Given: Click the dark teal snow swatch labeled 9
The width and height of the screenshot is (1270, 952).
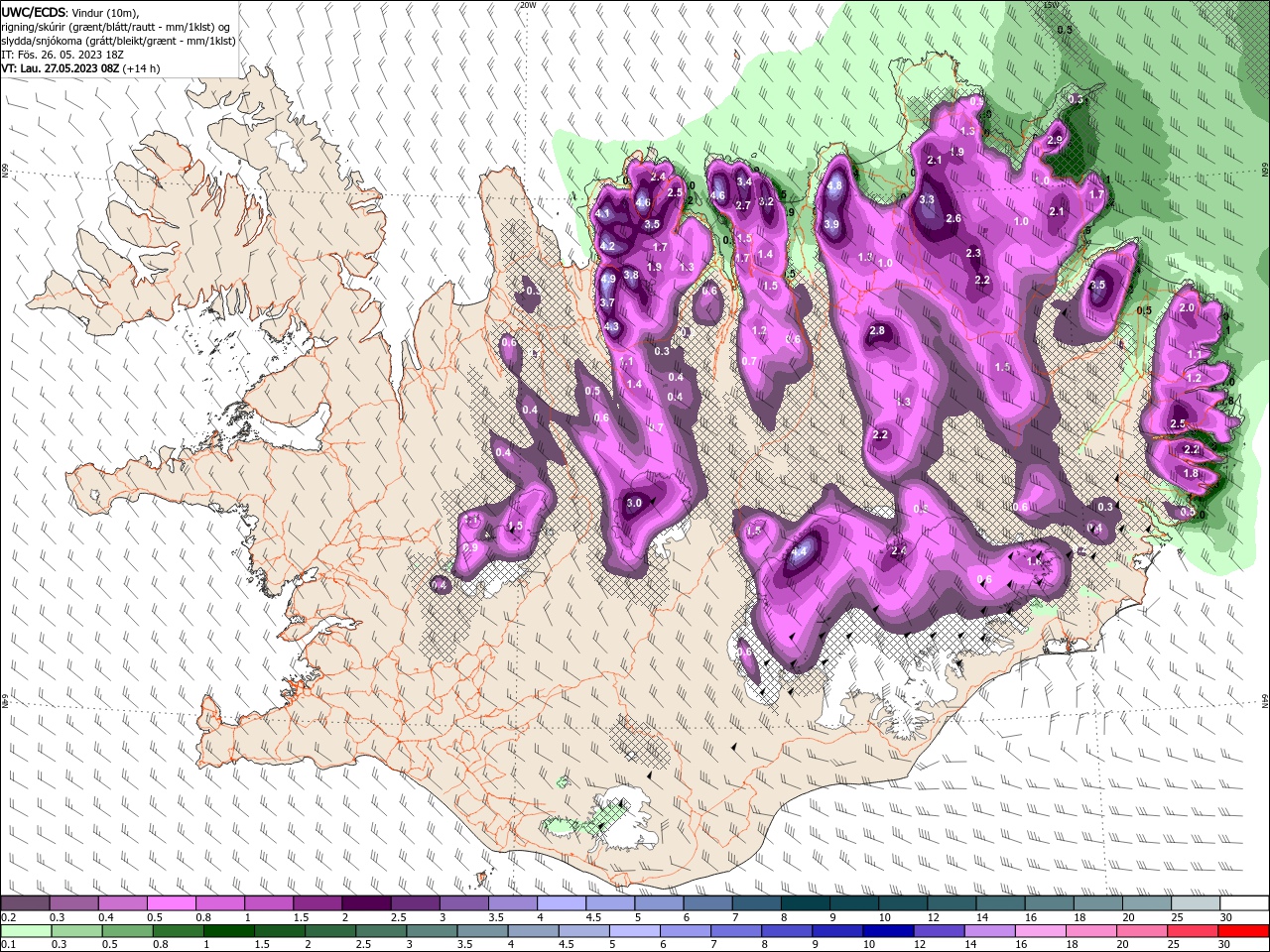Looking at the screenshot, I should (853, 903).
